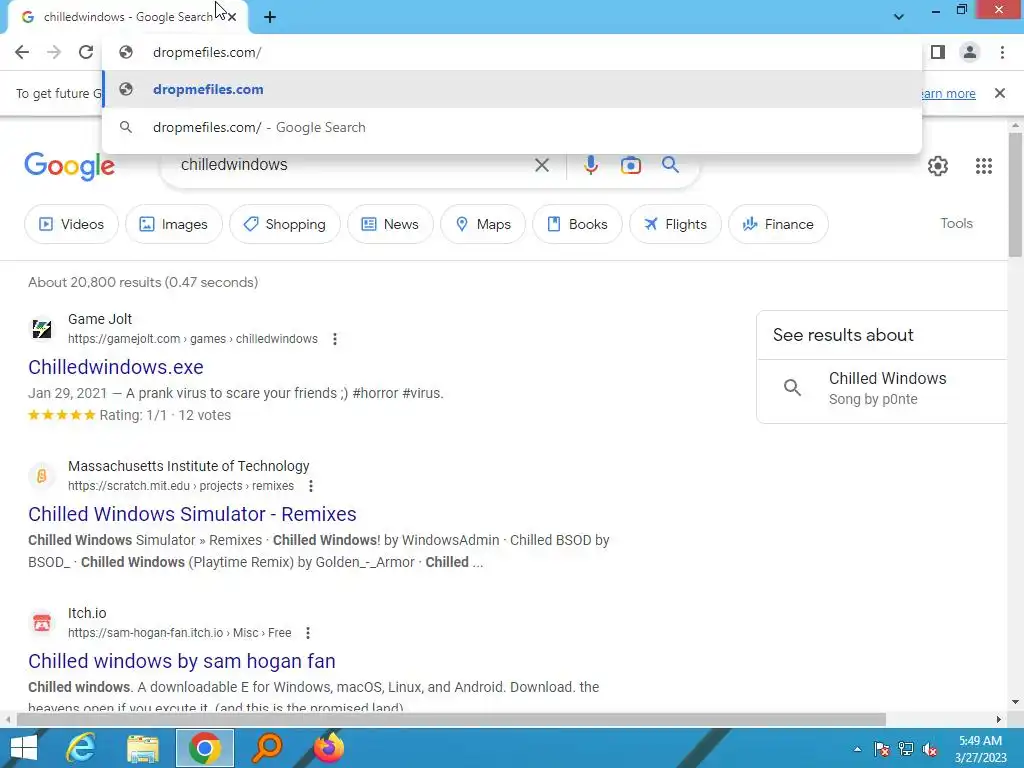Screen dimensions: 1024x768
Task: Open a new tab with the plus button
Action: click(x=270, y=18)
